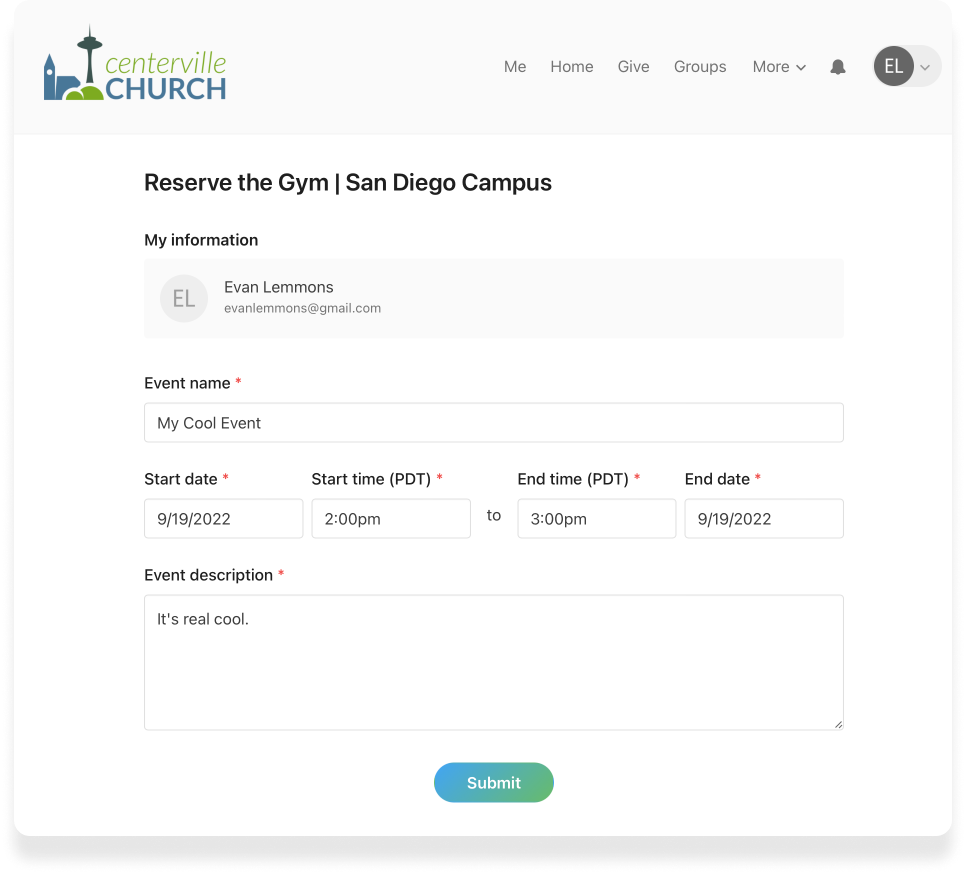Click Evan Lemmons profile avatar circle
966x874 pixels.
(184, 298)
